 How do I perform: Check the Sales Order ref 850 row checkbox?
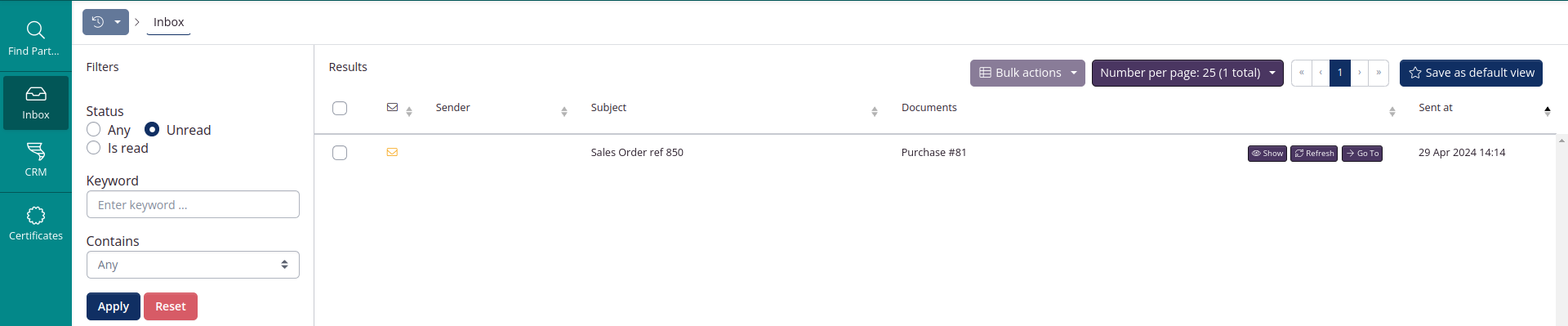(x=340, y=153)
